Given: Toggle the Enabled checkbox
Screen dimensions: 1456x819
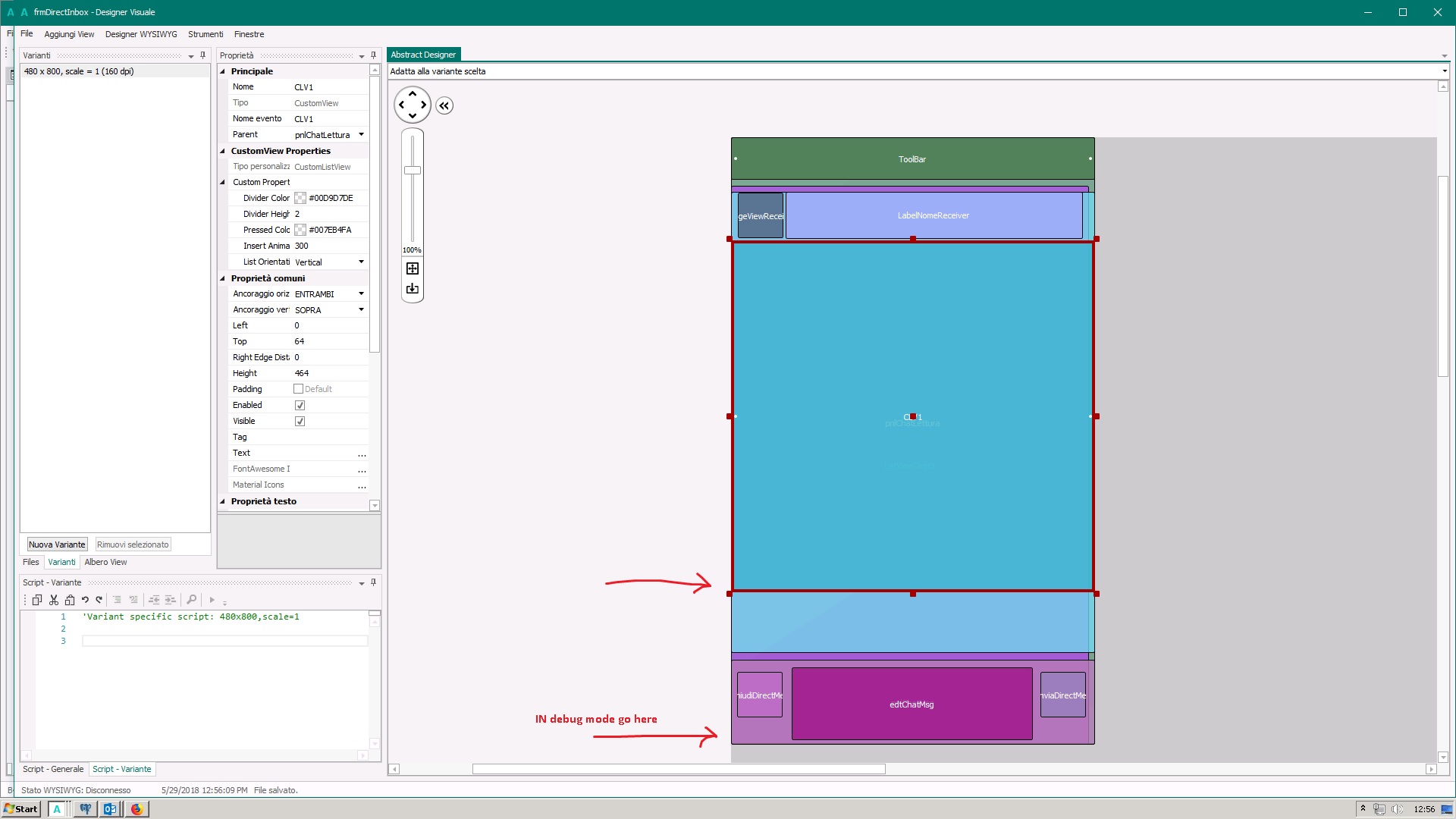Looking at the screenshot, I should [x=300, y=406].
